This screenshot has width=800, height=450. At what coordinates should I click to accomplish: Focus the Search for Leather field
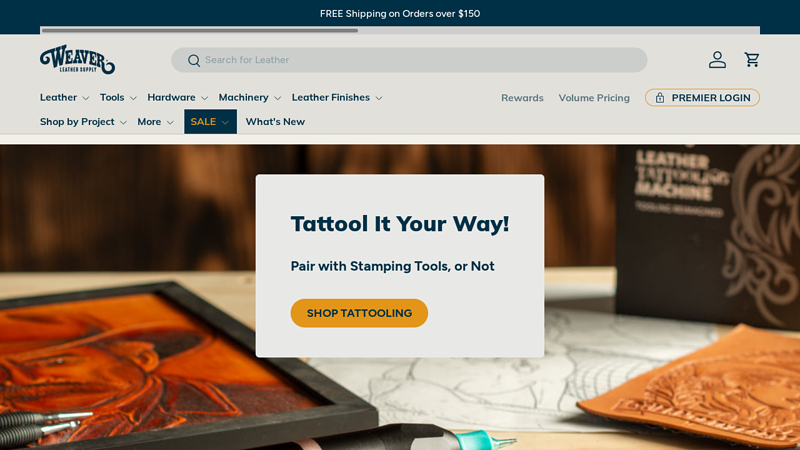click(409, 60)
